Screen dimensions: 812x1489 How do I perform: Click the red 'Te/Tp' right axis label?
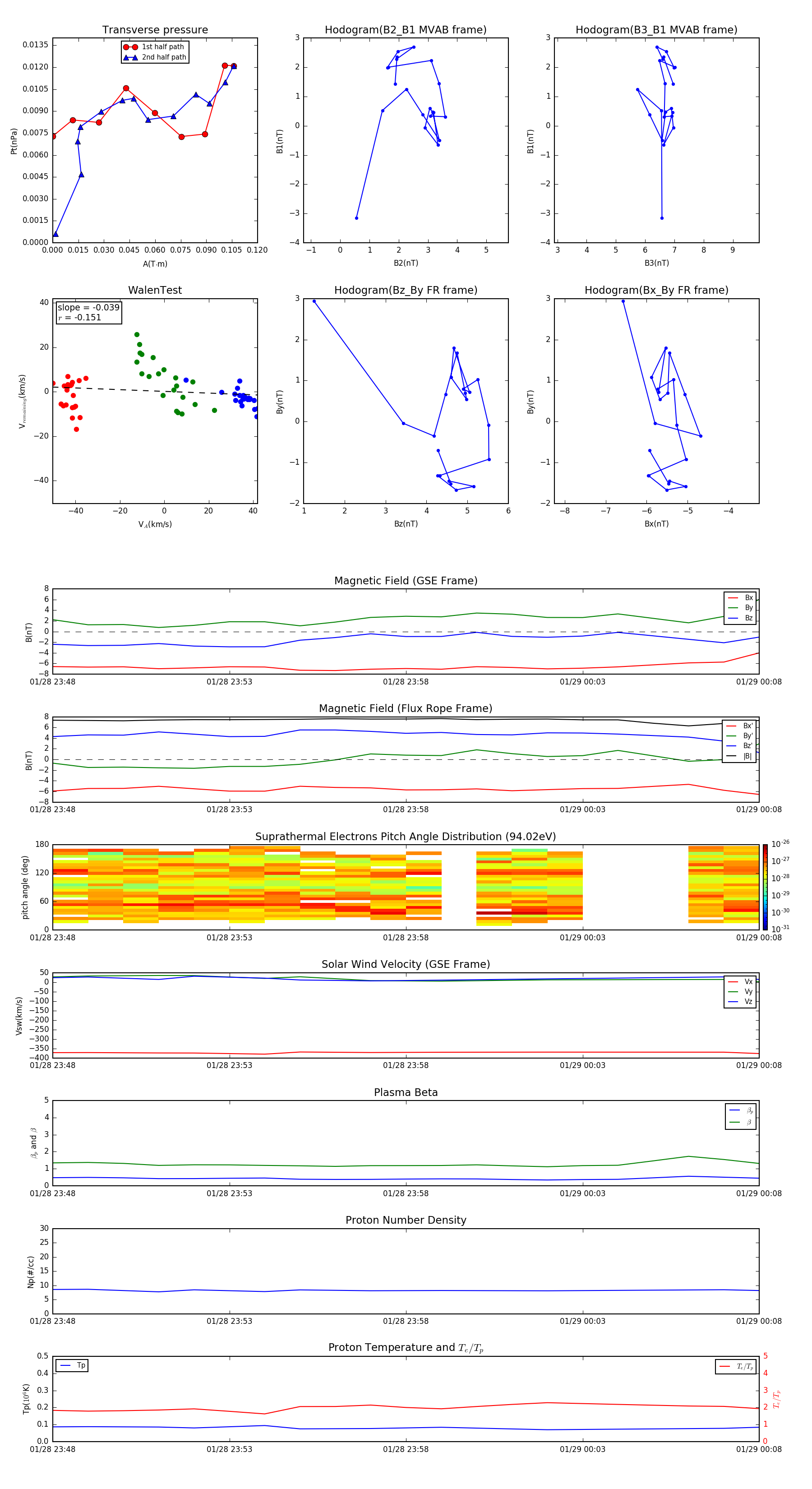(x=777, y=1399)
